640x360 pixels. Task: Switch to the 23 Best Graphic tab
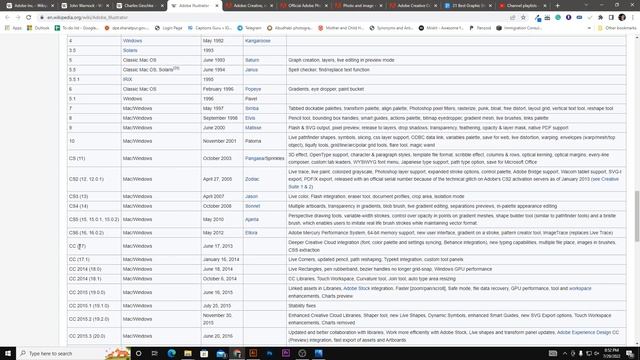[x=468, y=6]
